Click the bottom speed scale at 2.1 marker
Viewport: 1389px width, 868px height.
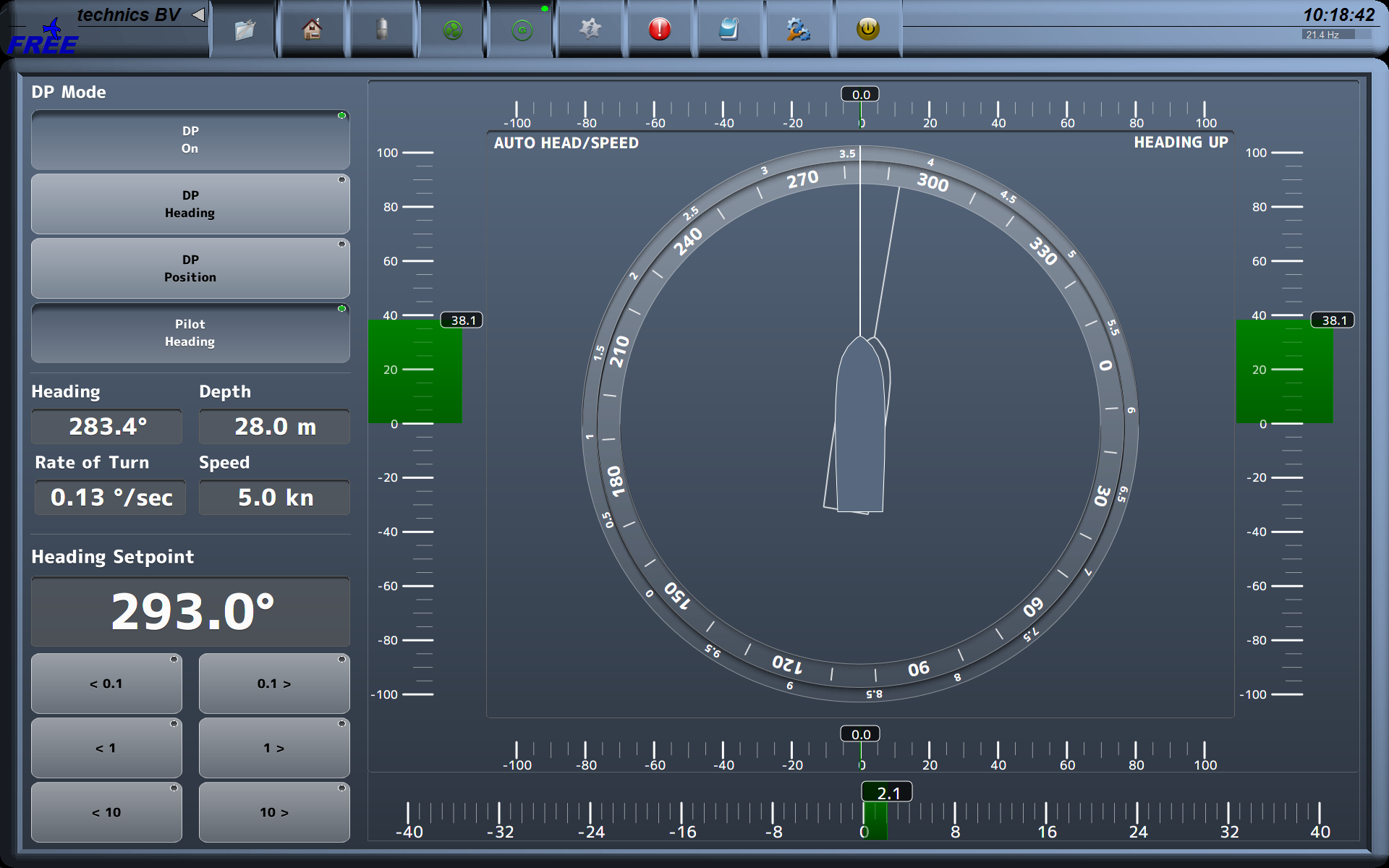887,793
